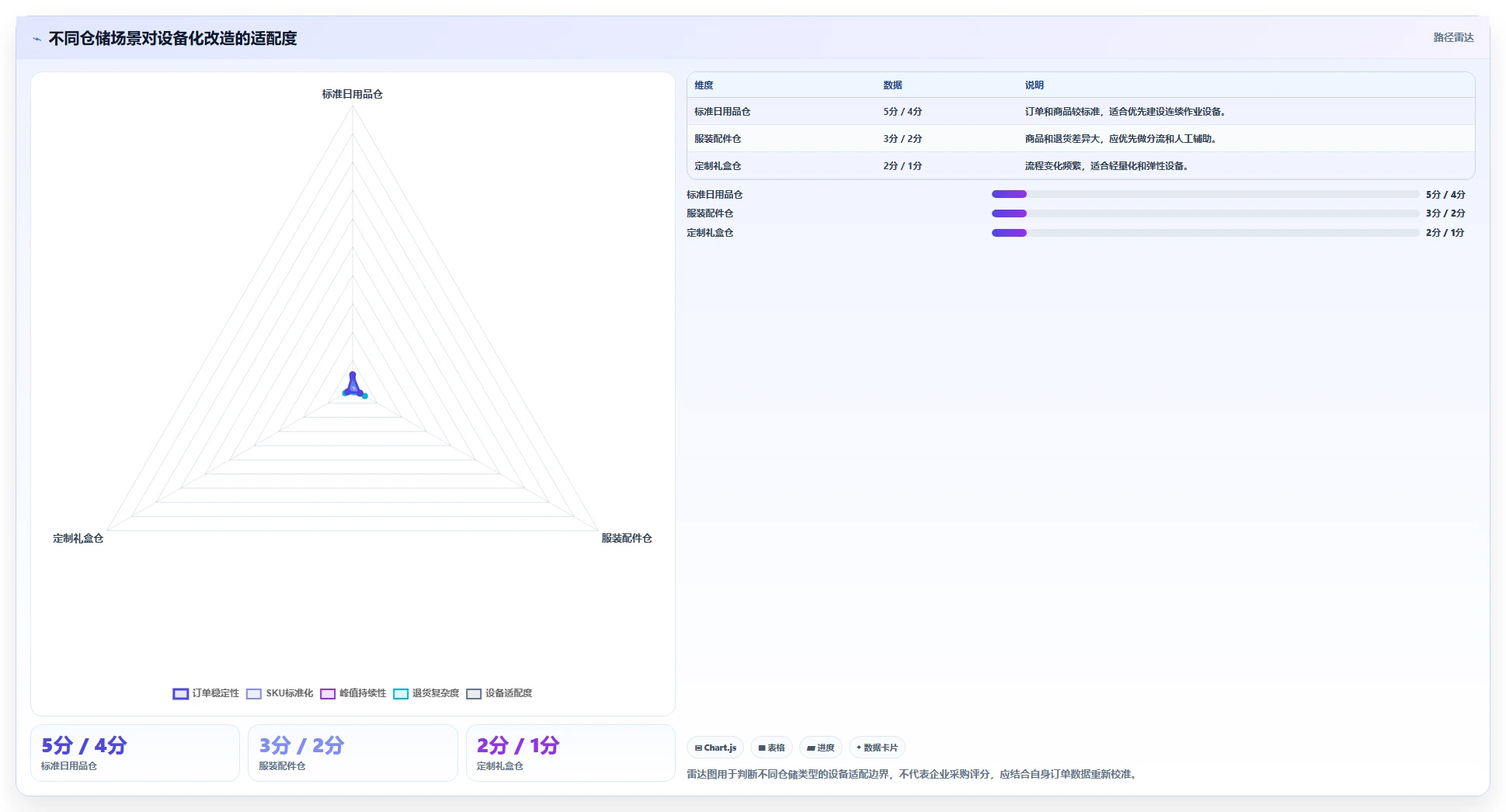1506x812 pixels.
Task: Click radar axis label 服装配件仓
Action: pyautogui.click(x=627, y=538)
